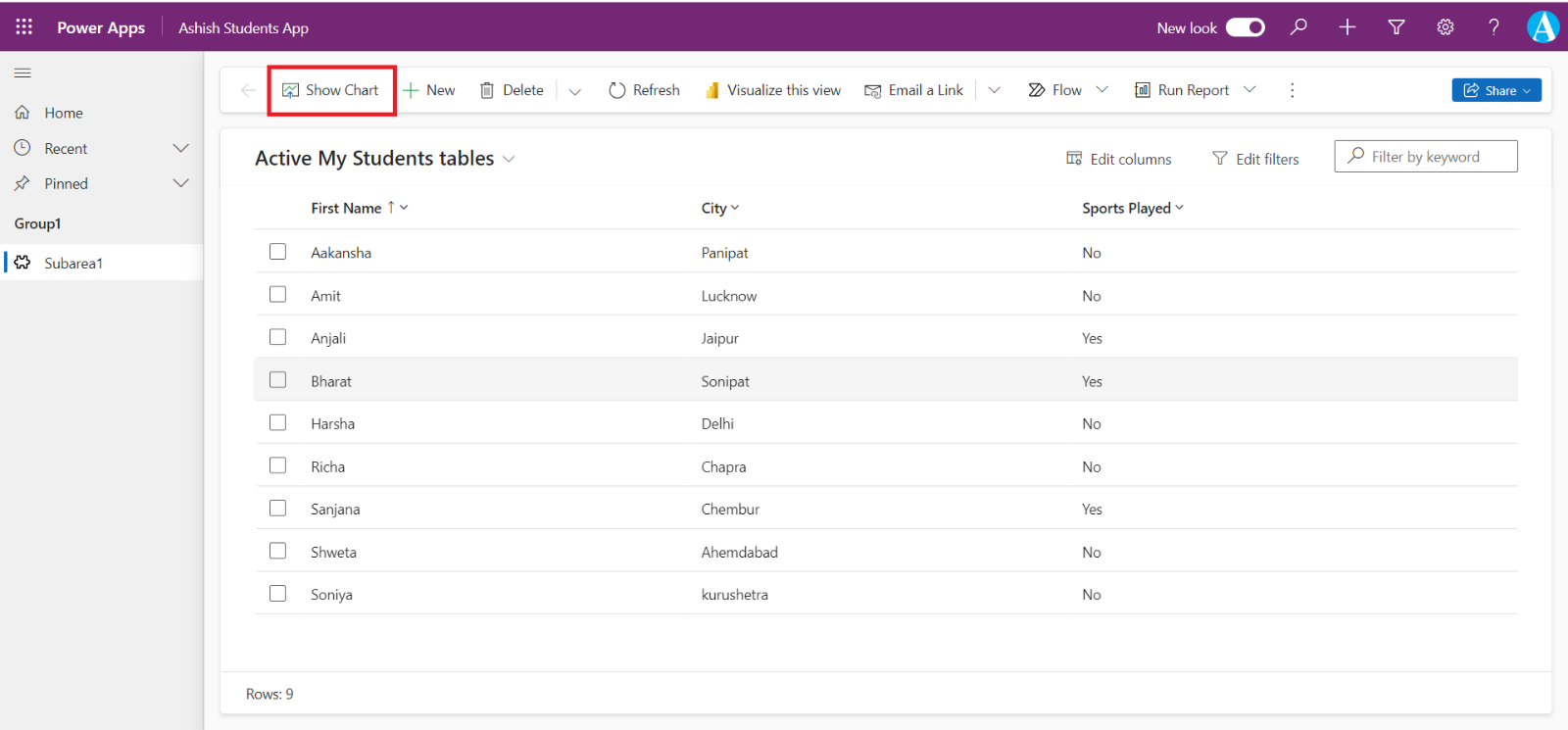The image size is (1568, 730).
Task: Click the help question mark icon
Action: pyautogui.click(x=1494, y=27)
